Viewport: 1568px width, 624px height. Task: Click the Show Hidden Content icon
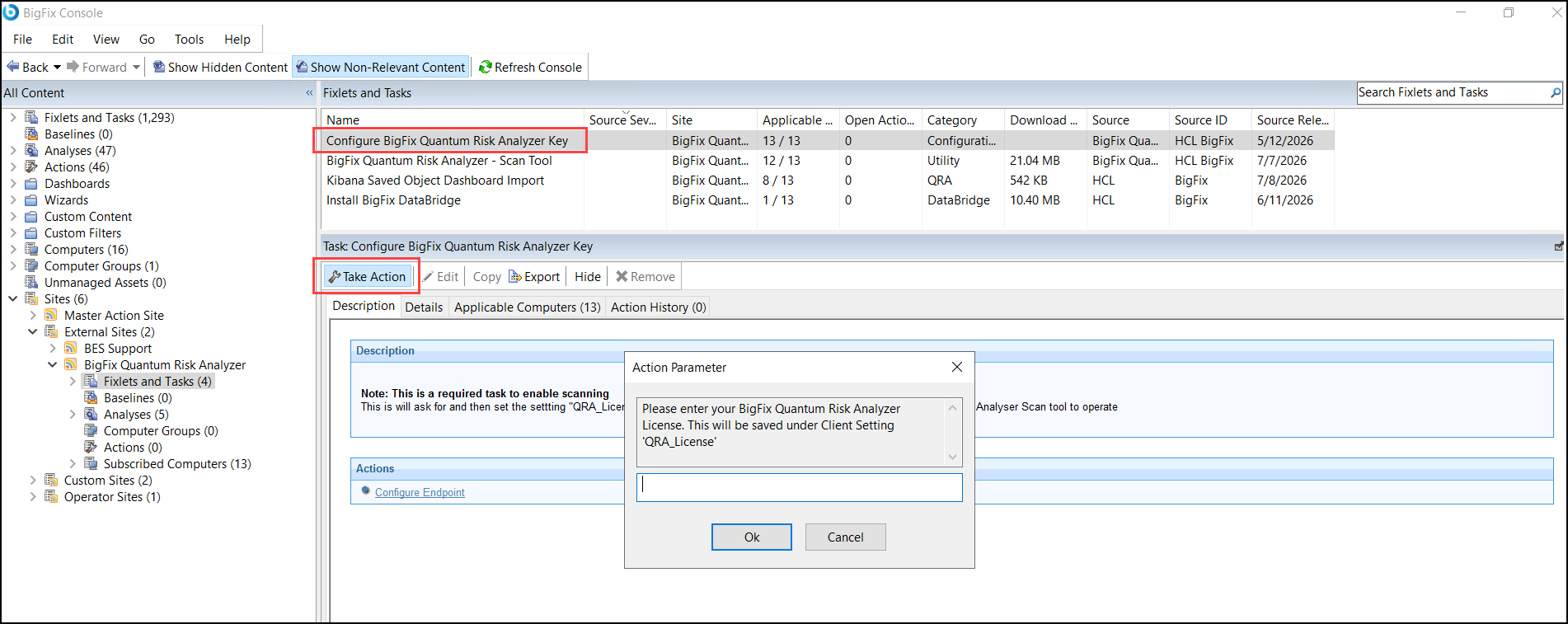coord(159,67)
